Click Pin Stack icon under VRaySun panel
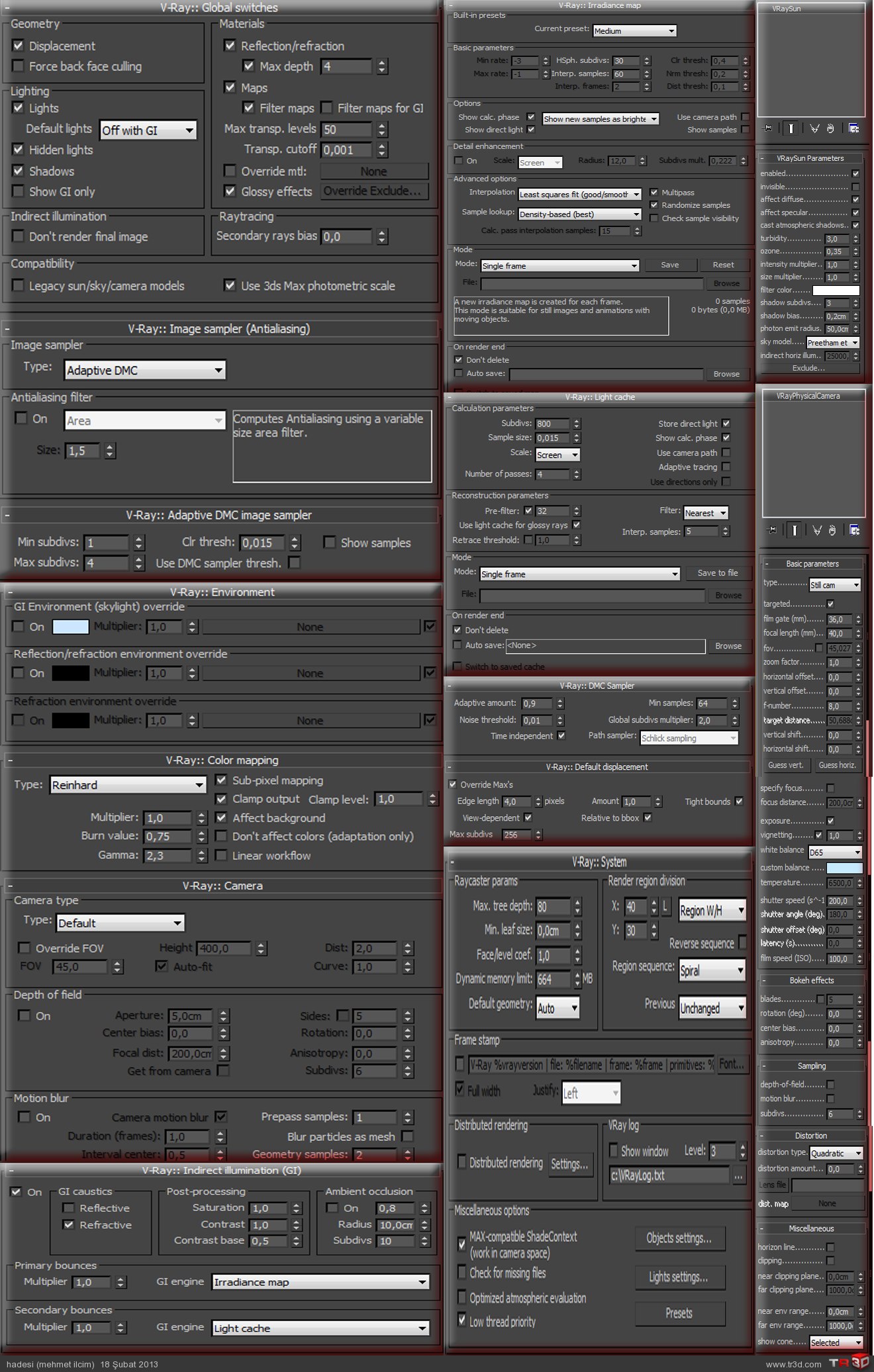This screenshot has width=874, height=1372. 768,128
